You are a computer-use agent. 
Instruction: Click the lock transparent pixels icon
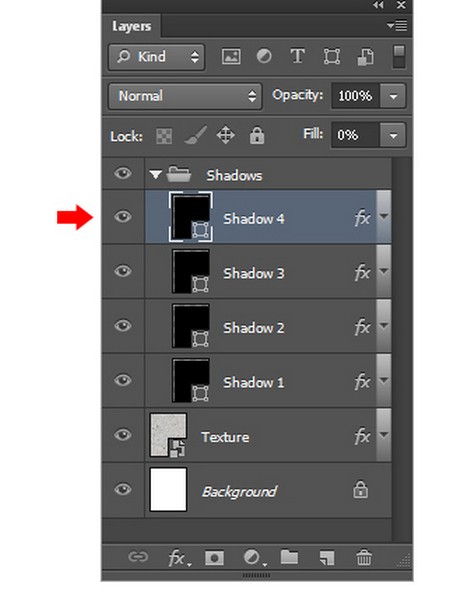point(164,136)
